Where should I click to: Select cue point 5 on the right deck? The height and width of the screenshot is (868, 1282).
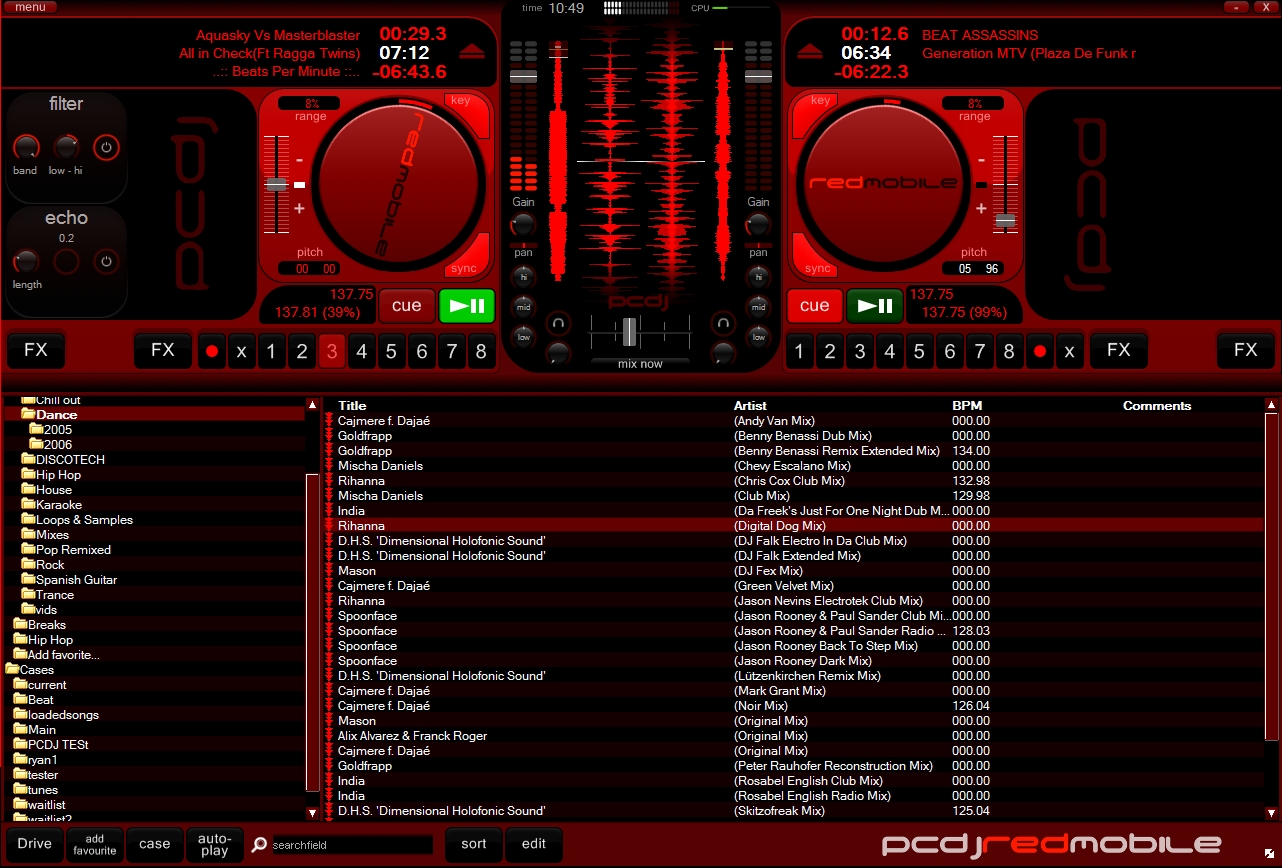(920, 351)
